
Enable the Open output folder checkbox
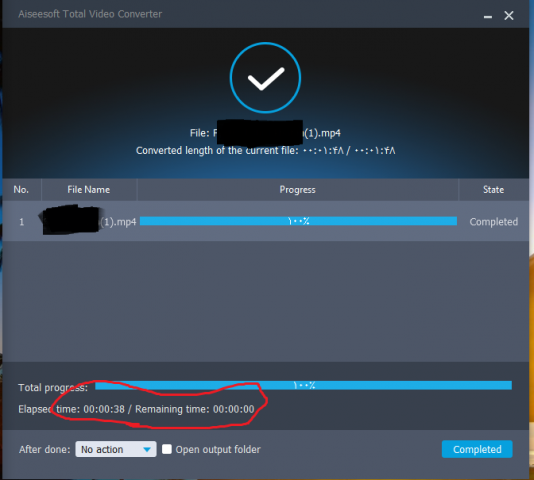(x=167, y=449)
